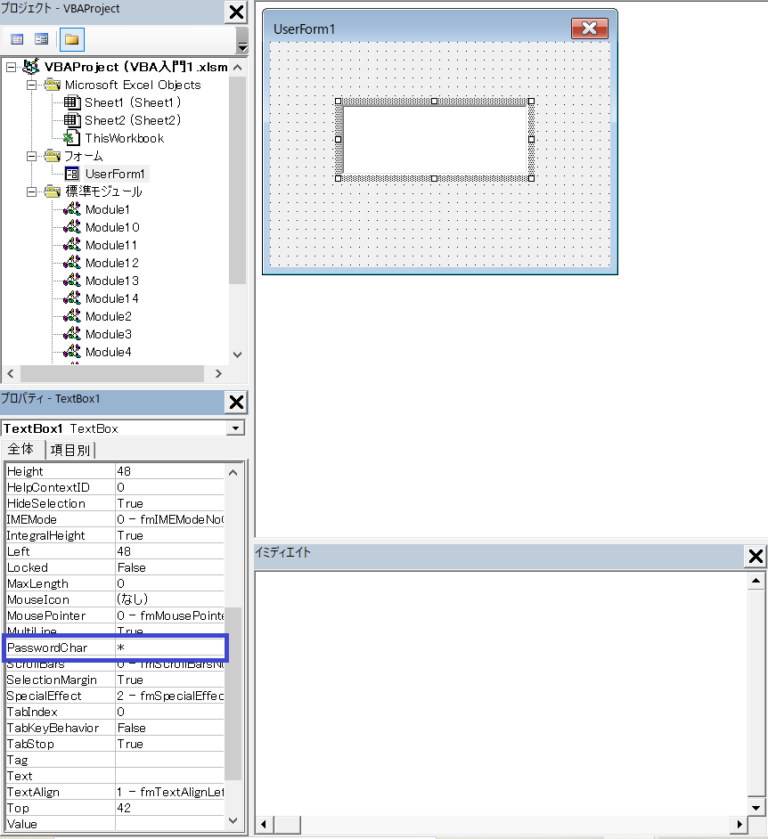
Task: Click the Text property value field
Action: click(170, 776)
